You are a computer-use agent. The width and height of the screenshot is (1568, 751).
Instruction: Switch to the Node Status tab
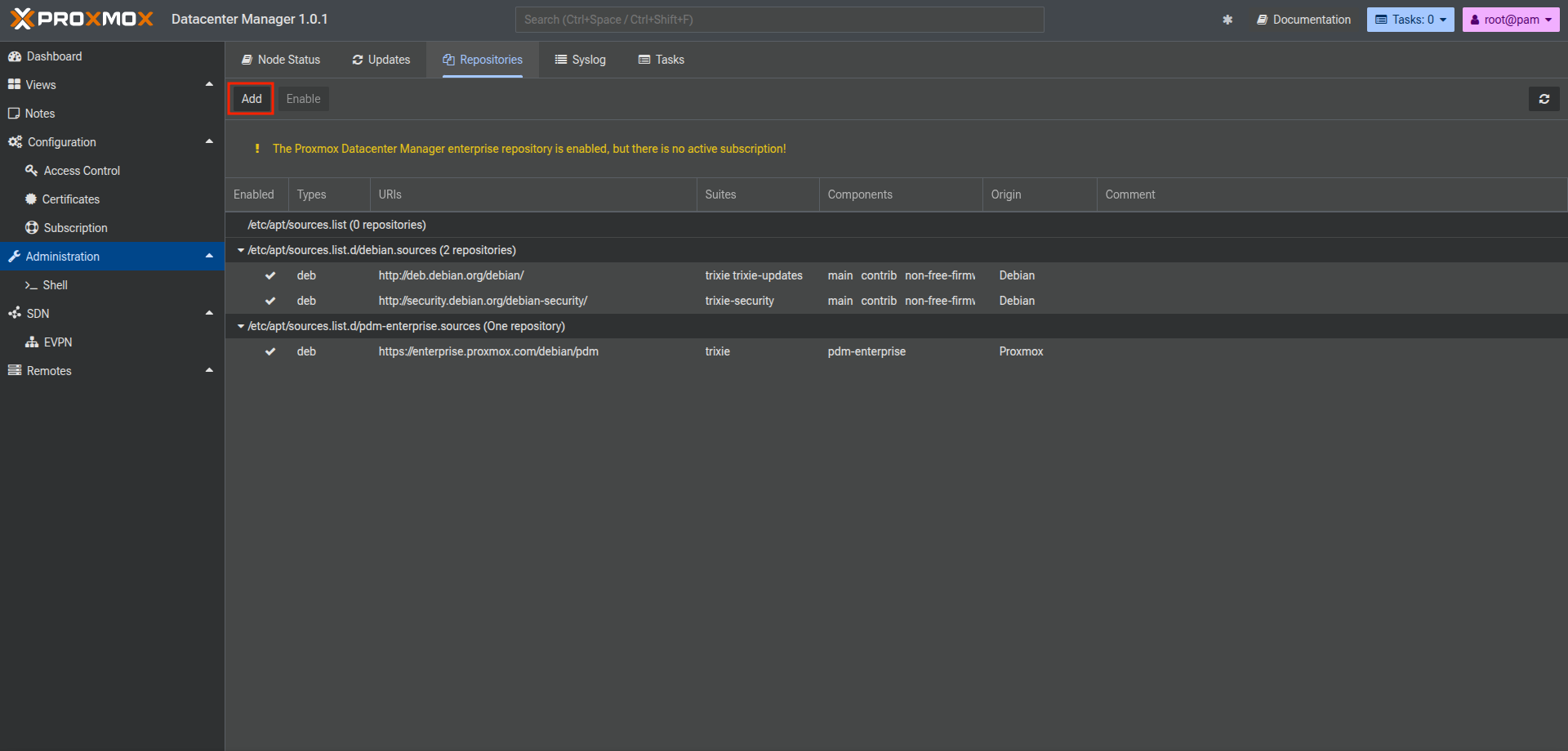pos(281,60)
